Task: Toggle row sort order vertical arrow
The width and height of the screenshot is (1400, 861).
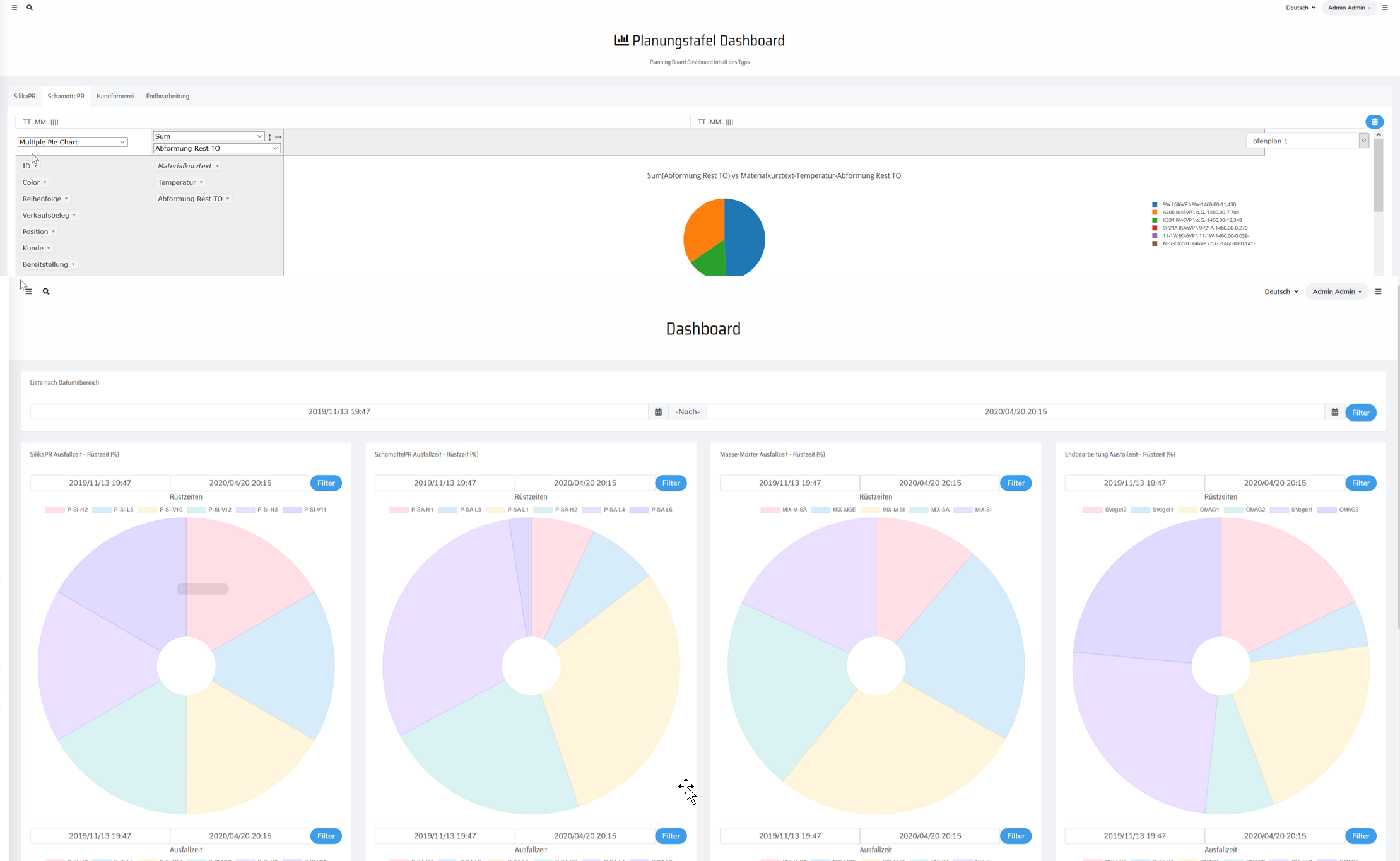Action: point(269,137)
